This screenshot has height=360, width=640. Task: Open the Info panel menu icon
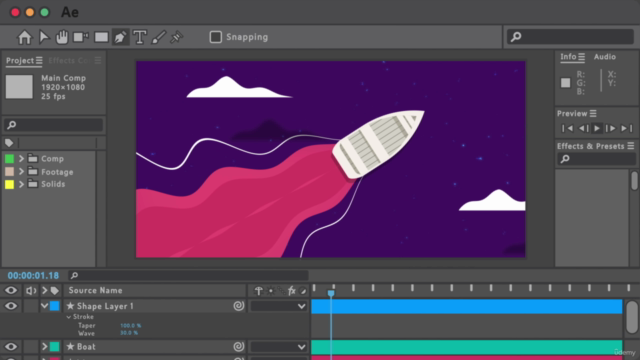tap(582, 57)
